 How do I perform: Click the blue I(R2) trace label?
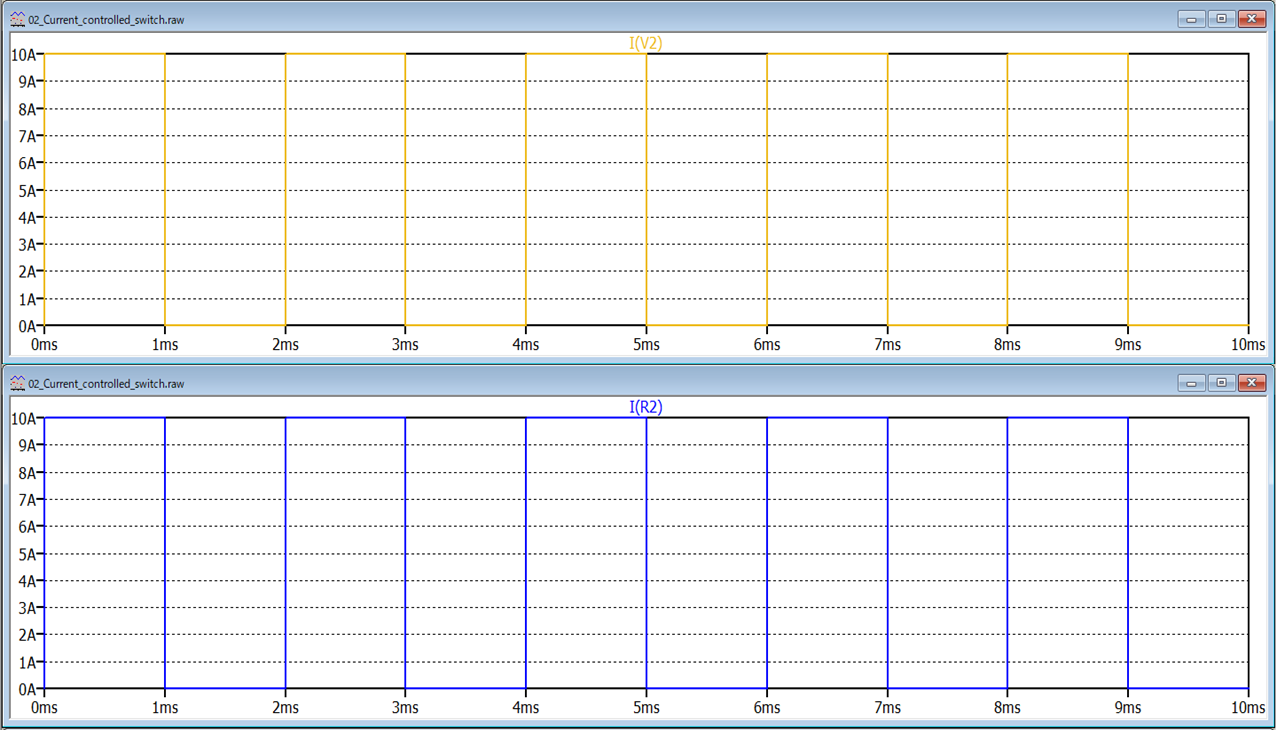(646, 407)
